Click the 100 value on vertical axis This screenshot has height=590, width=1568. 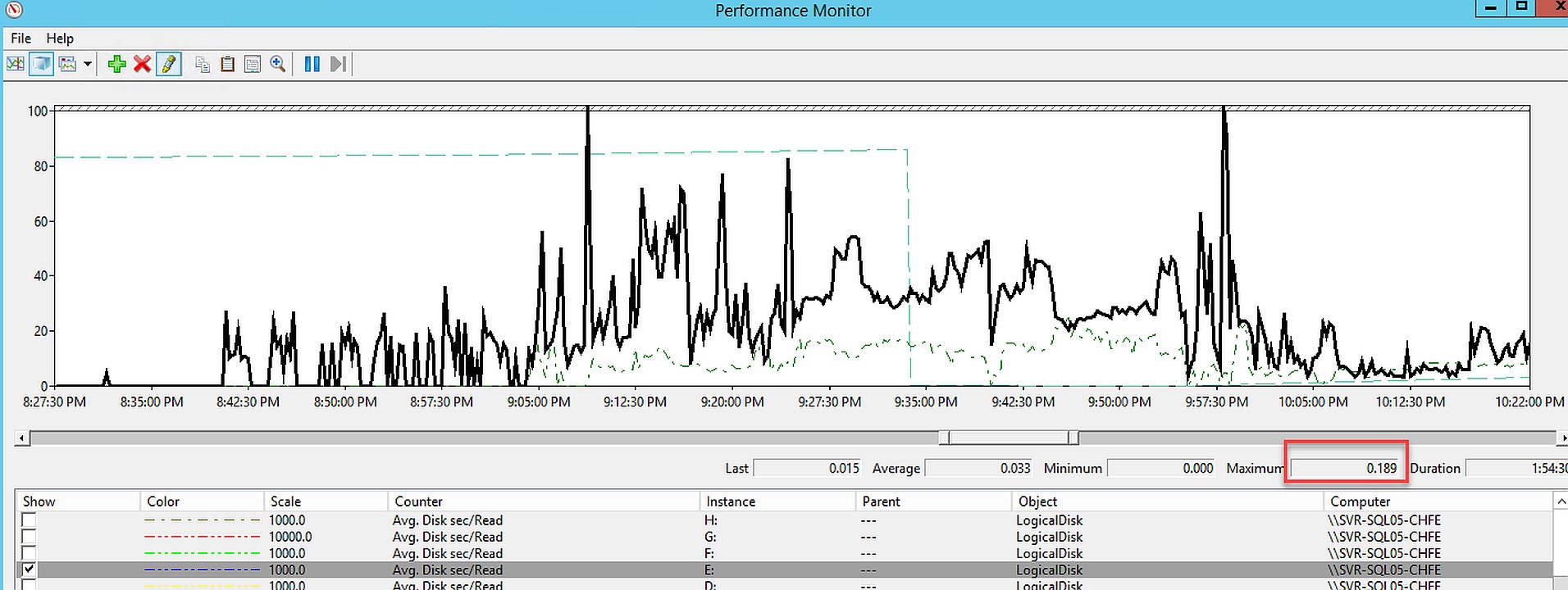point(38,111)
